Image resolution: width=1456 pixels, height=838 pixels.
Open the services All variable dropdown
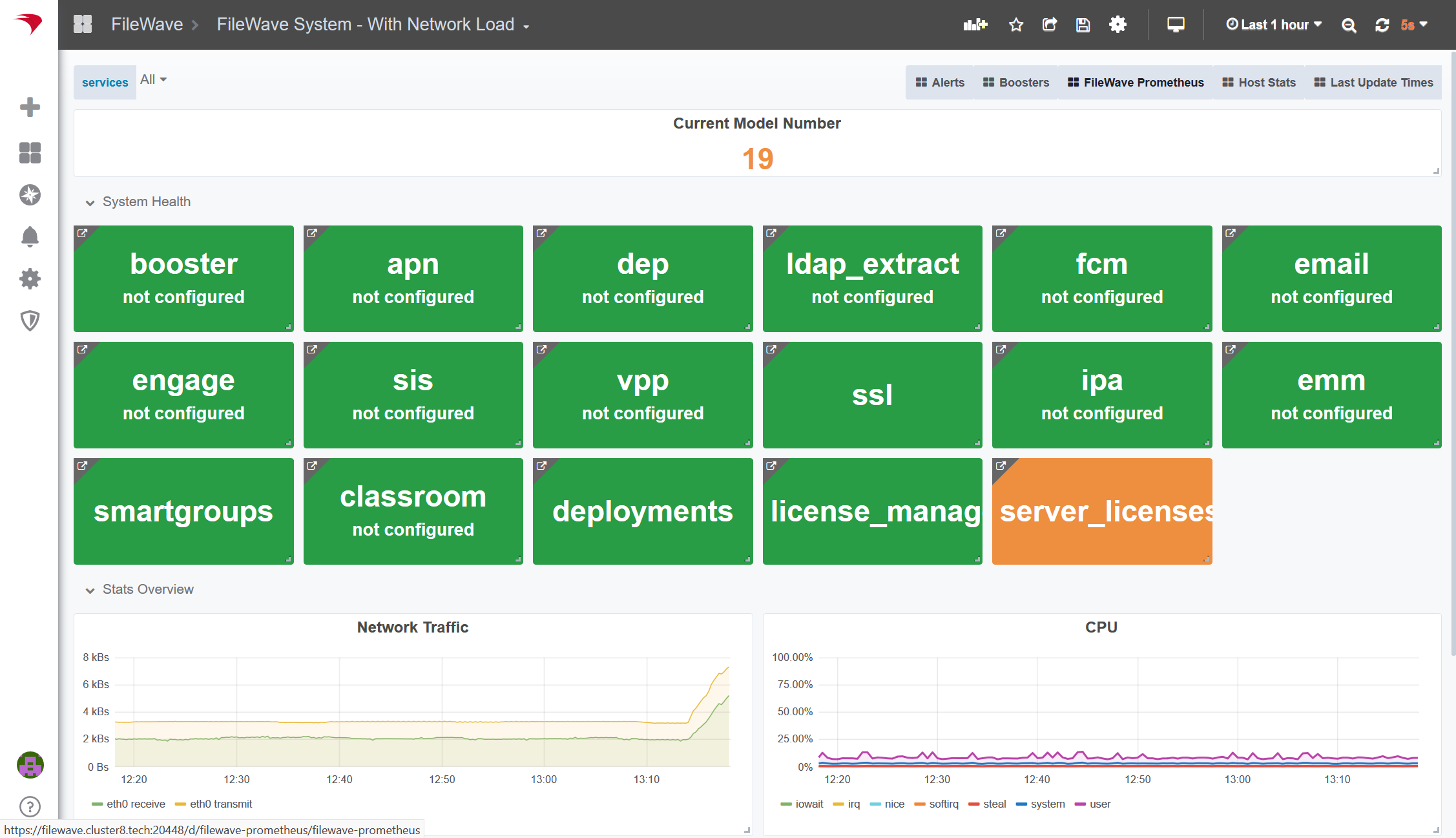(x=153, y=79)
